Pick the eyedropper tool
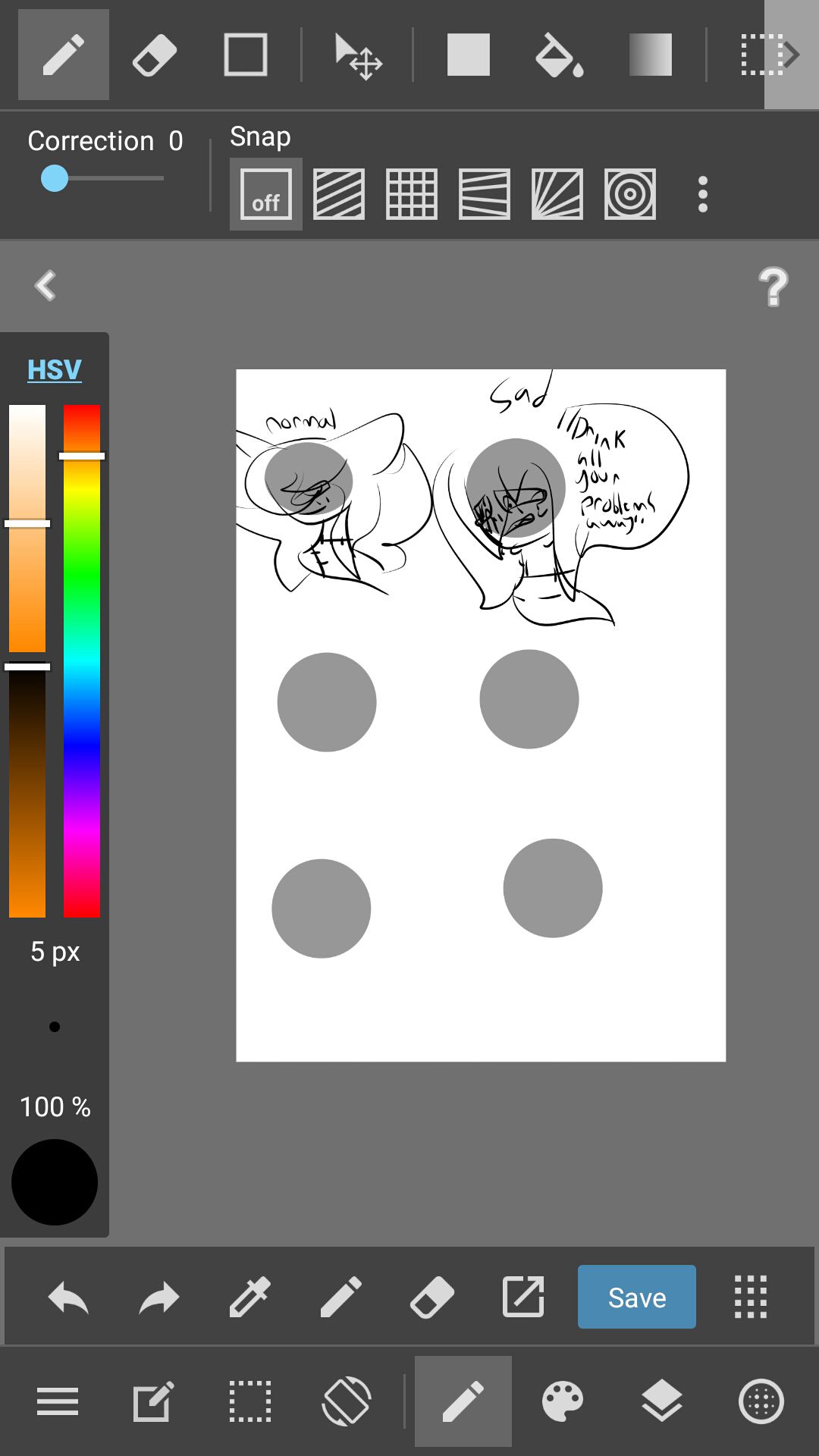Viewport: 819px width, 1456px height. (250, 1297)
